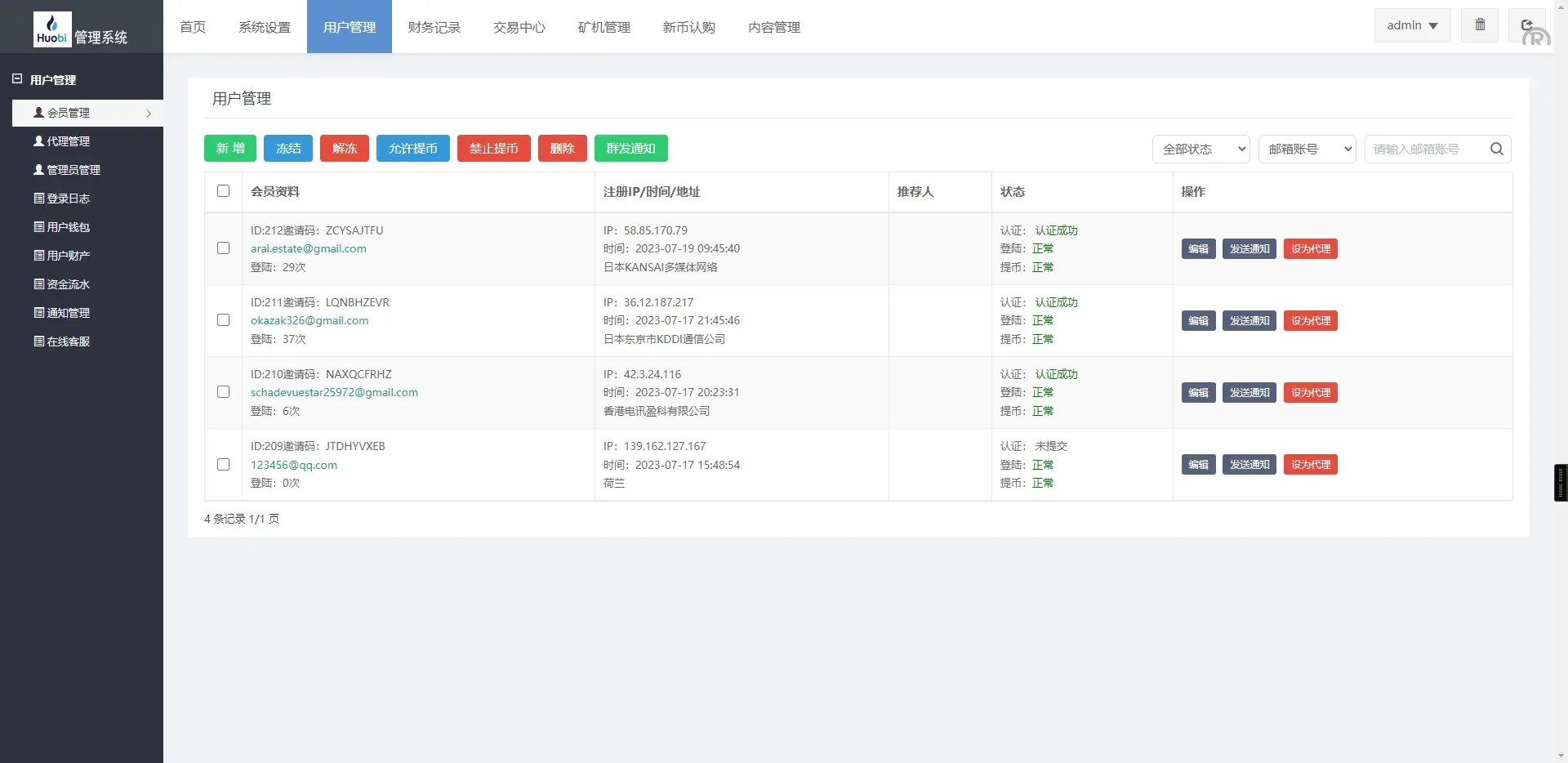Click the green 新增 button
1568x763 pixels.
[x=229, y=149]
